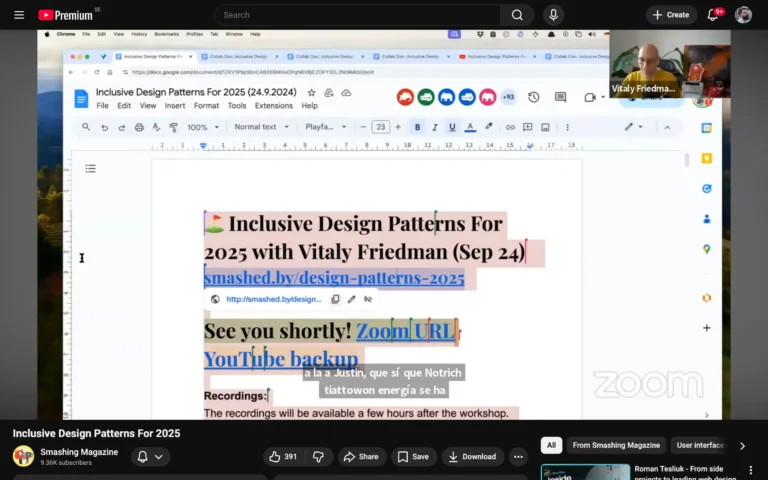Toggle underline formatting
Viewport: 768px width, 480px height.
pyautogui.click(x=452, y=127)
